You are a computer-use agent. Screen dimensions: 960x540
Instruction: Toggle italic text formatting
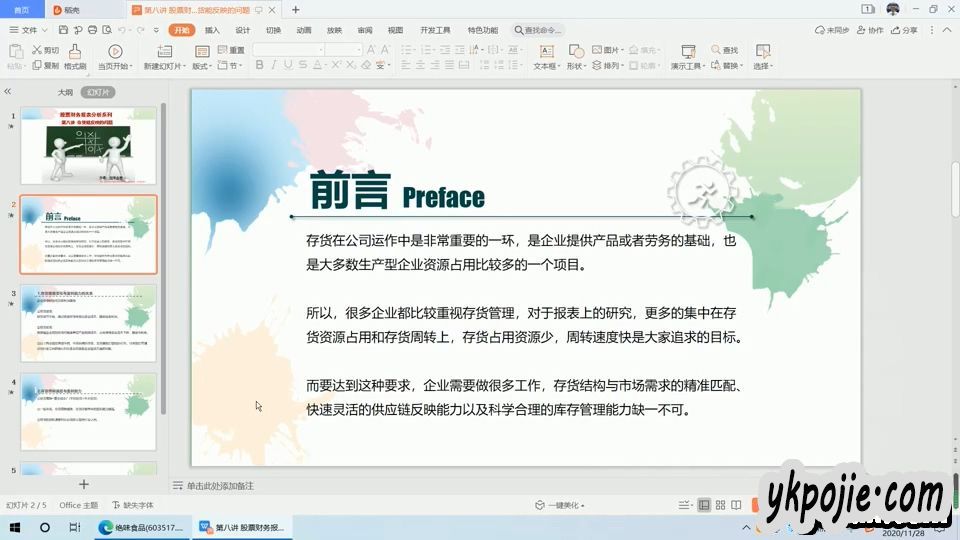(x=274, y=66)
